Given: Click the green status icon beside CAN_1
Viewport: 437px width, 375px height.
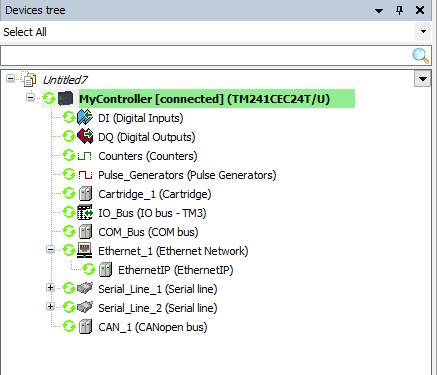Looking at the screenshot, I should [x=69, y=327].
